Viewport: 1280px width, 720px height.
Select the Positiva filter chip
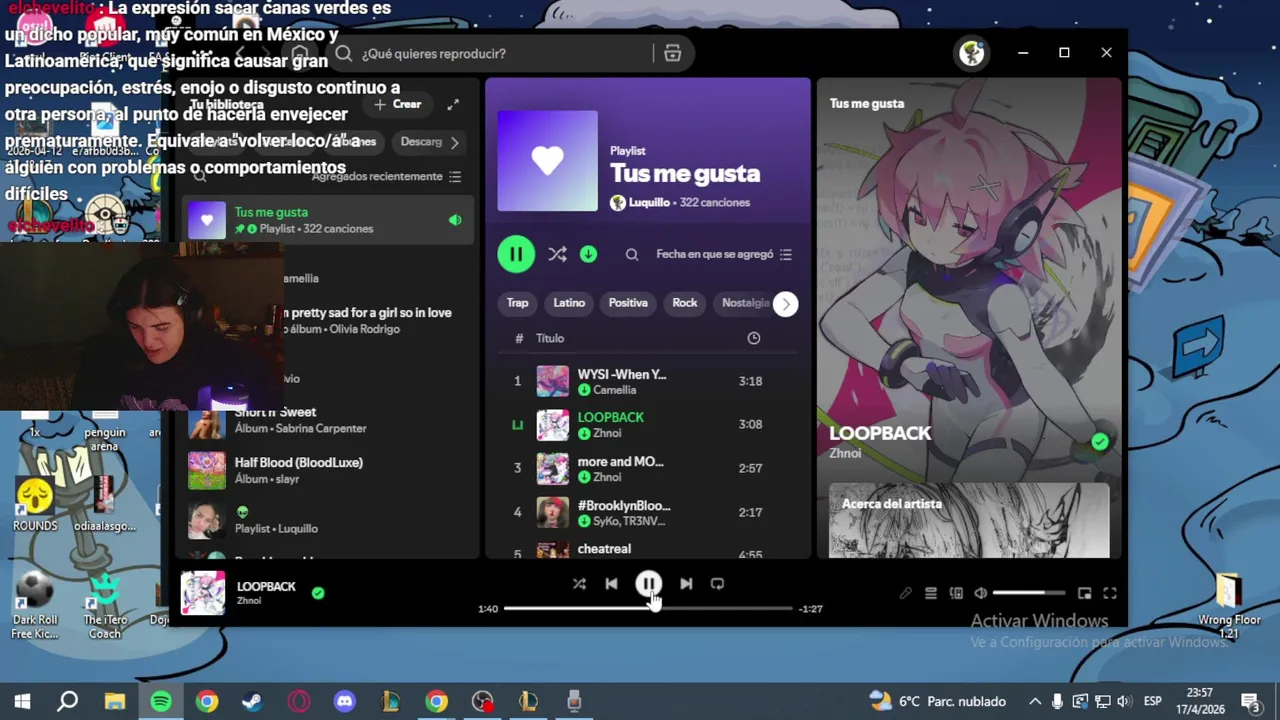628,303
